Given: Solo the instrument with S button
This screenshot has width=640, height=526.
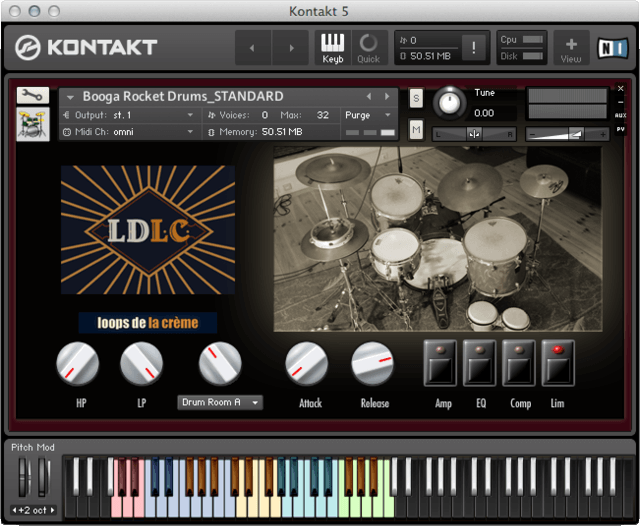Looking at the screenshot, I should tap(416, 97).
